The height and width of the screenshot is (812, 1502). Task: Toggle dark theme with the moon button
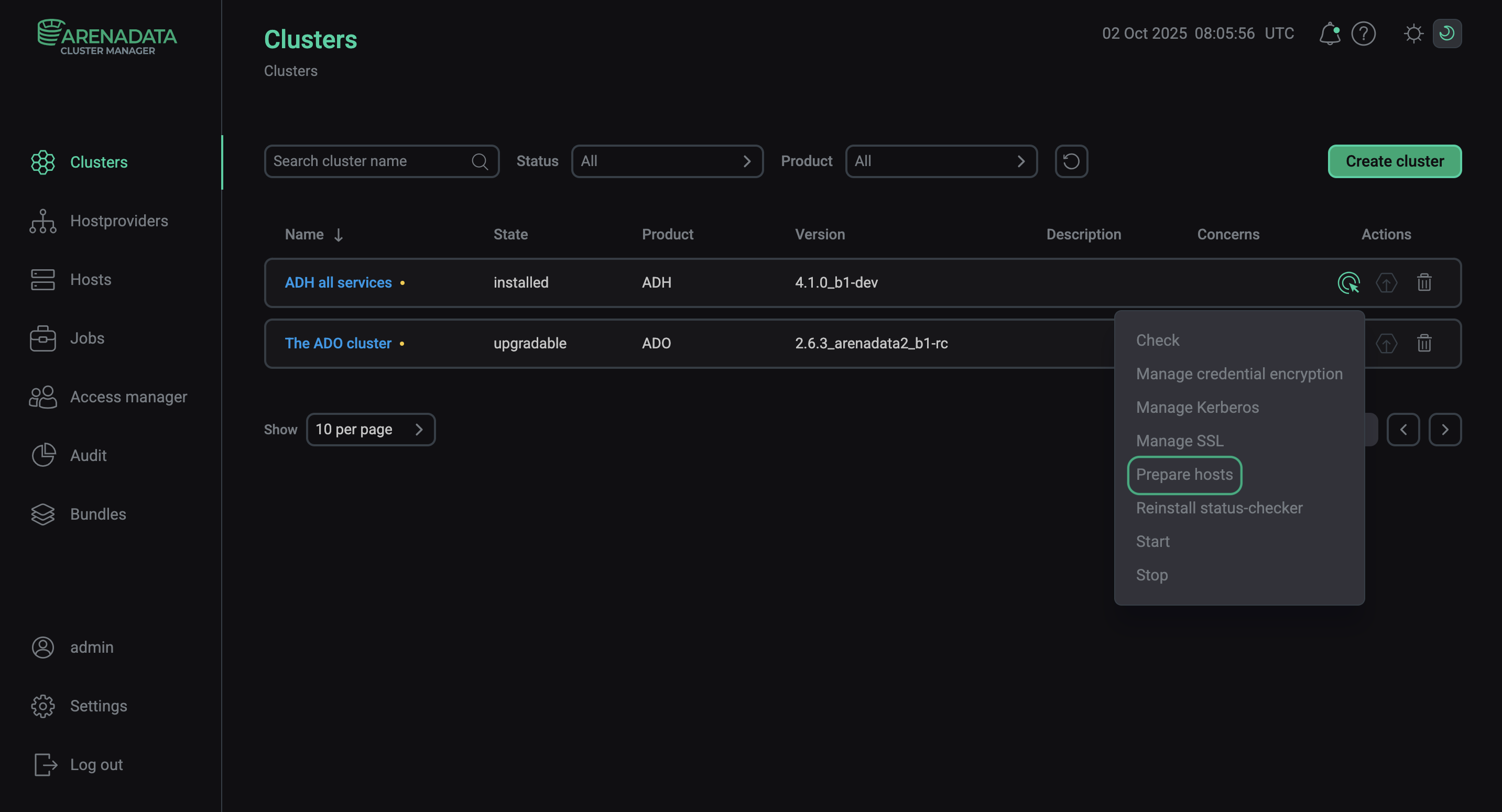pyautogui.click(x=1447, y=33)
